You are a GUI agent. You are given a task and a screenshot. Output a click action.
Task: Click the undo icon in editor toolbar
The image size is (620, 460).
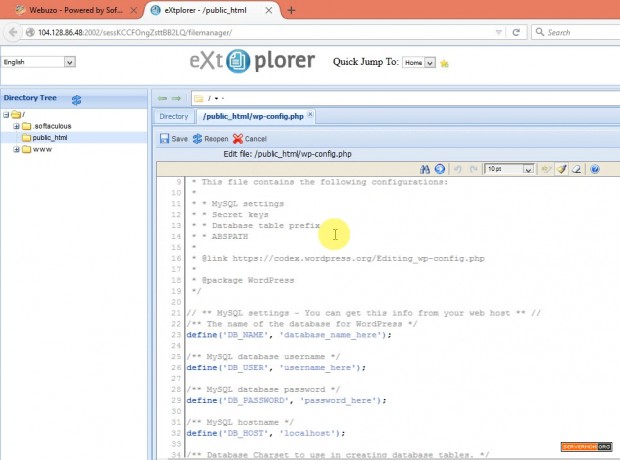click(x=458, y=169)
